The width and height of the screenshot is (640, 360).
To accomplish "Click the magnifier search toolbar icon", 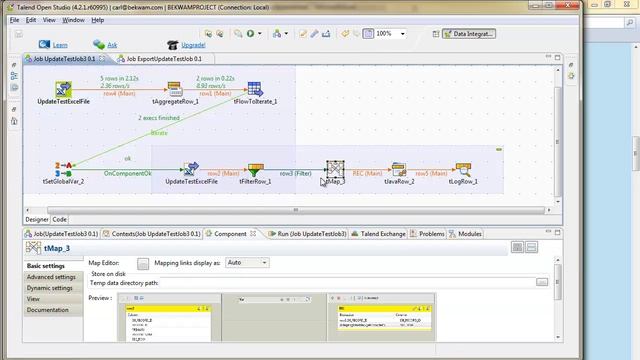I will click(238, 33).
